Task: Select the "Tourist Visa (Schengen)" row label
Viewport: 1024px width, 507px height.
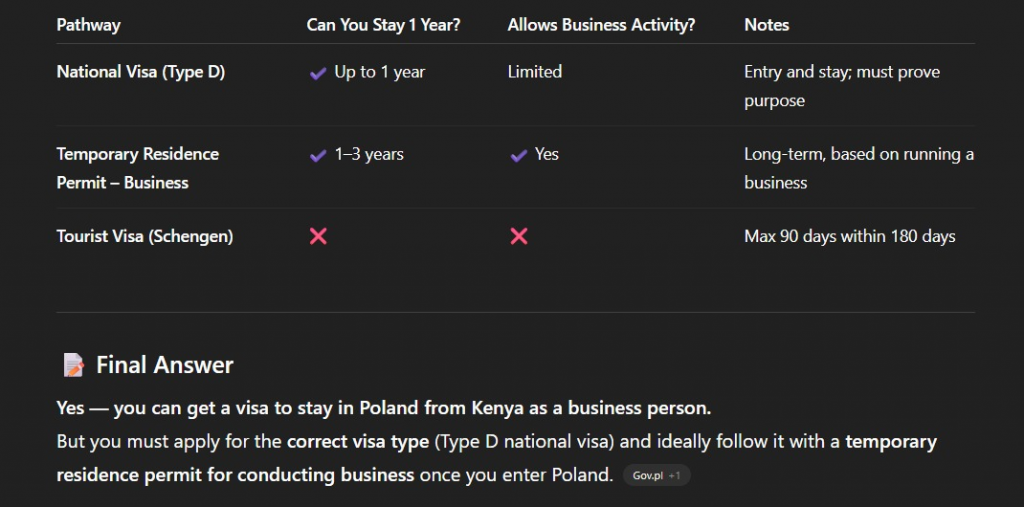Action: click(x=144, y=237)
